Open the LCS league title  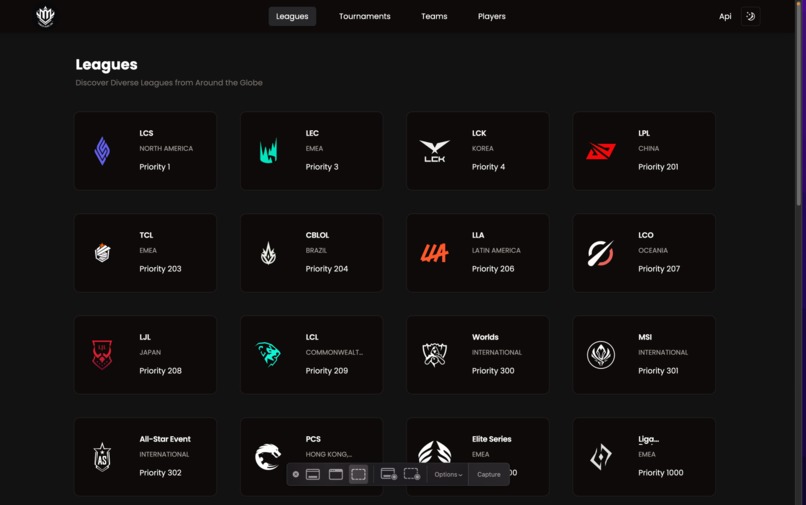[x=146, y=133]
